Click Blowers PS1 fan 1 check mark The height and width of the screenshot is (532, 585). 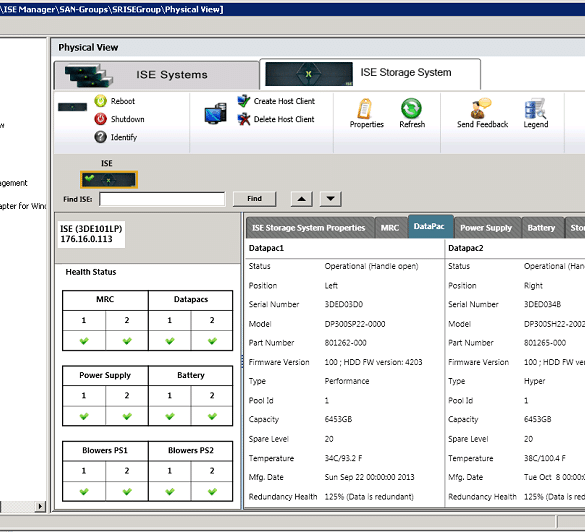(84, 492)
